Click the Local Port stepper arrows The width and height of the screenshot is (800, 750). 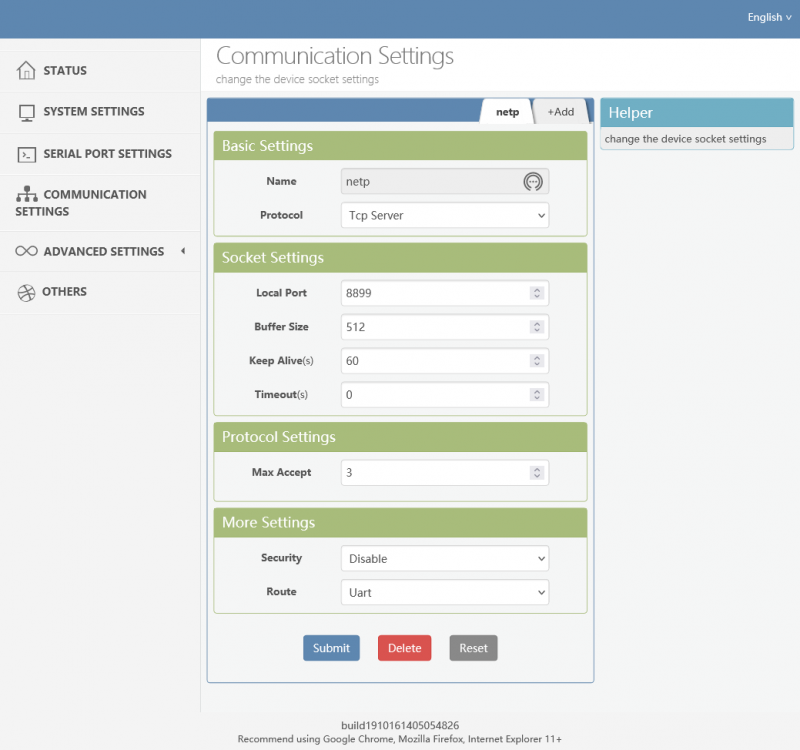(x=537, y=293)
